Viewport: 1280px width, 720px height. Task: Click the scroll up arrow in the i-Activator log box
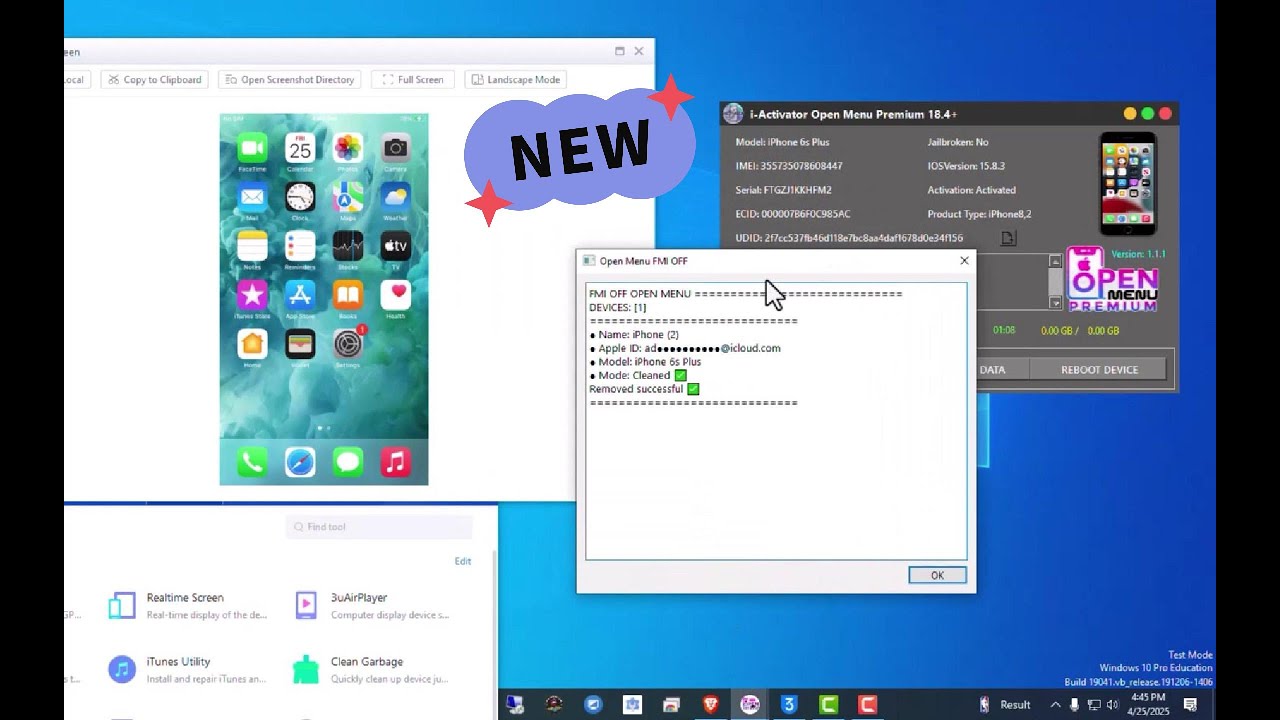pos(1055,261)
